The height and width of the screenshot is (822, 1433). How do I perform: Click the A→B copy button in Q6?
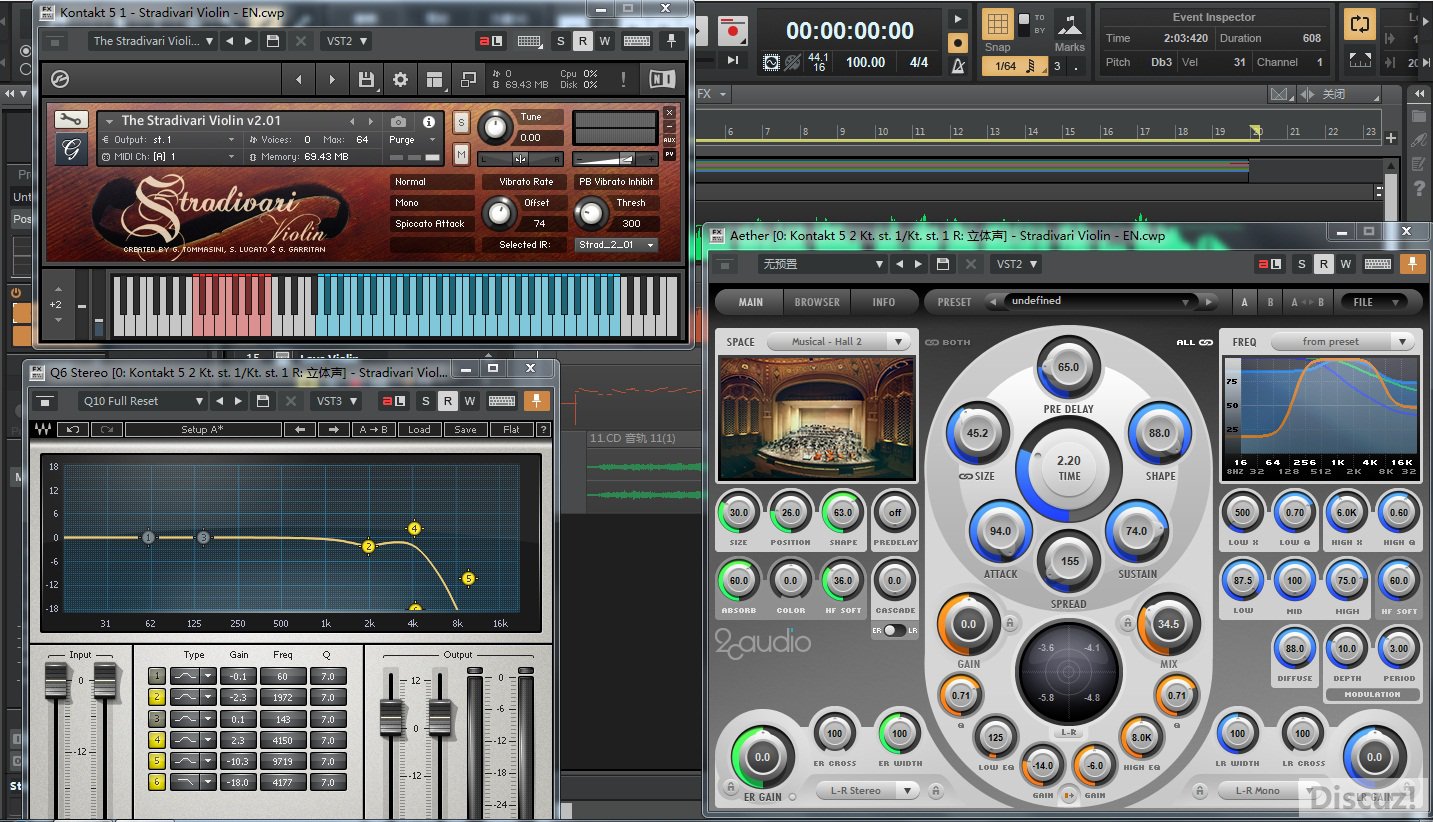(373, 430)
